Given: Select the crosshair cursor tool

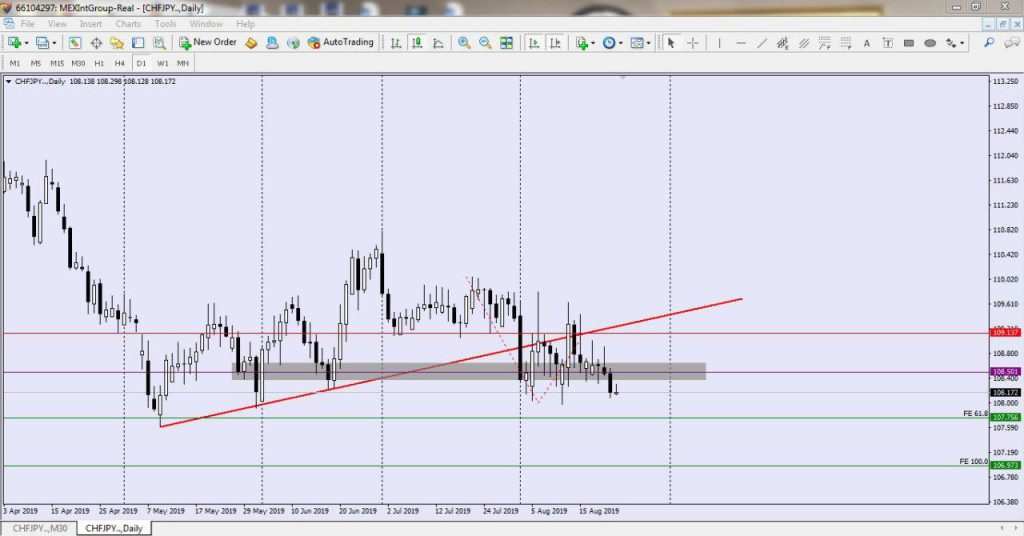Looking at the screenshot, I should [692, 43].
